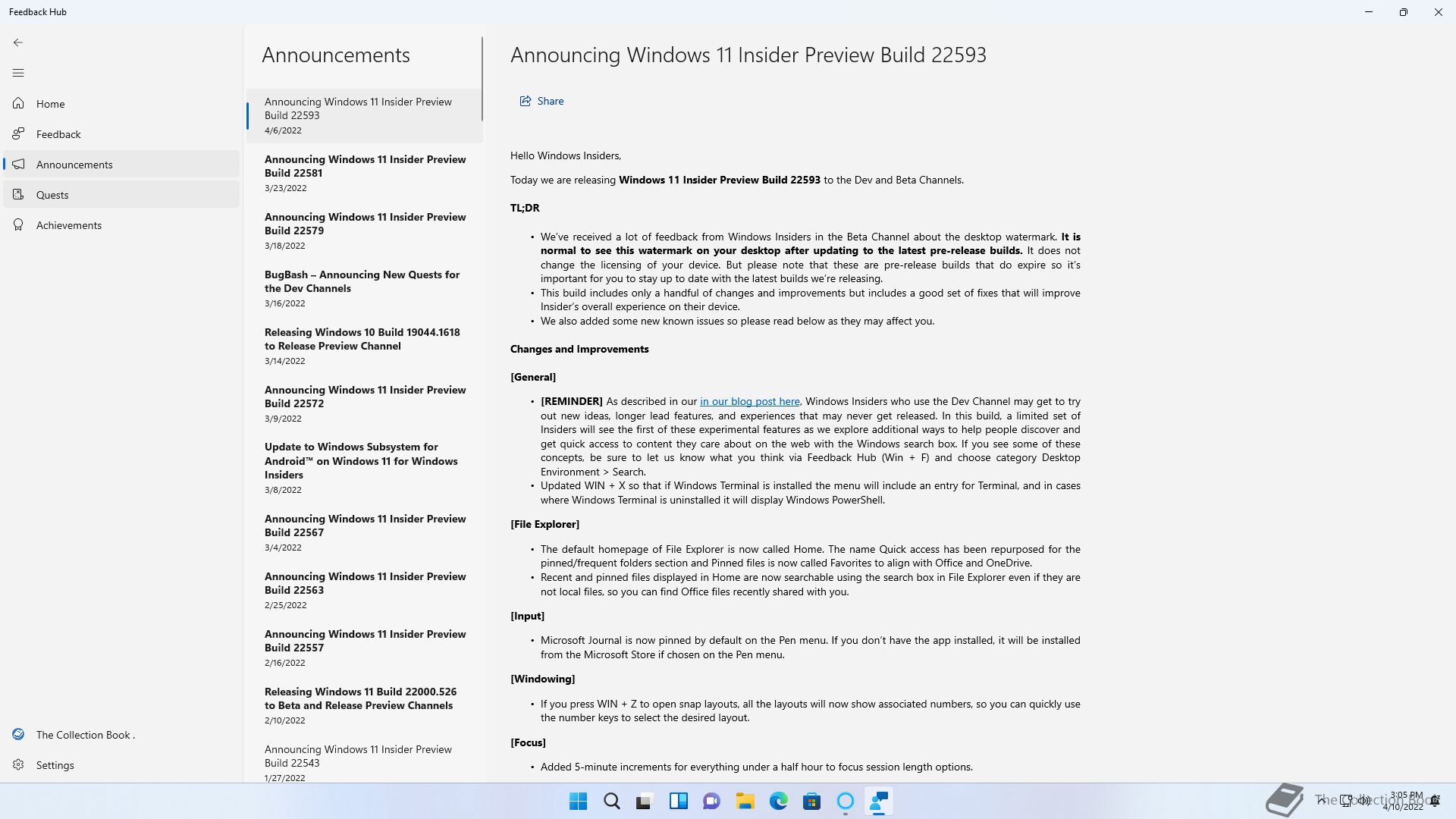1456x819 pixels.
Task: Open Task View from taskbar
Action: point(645,802)
